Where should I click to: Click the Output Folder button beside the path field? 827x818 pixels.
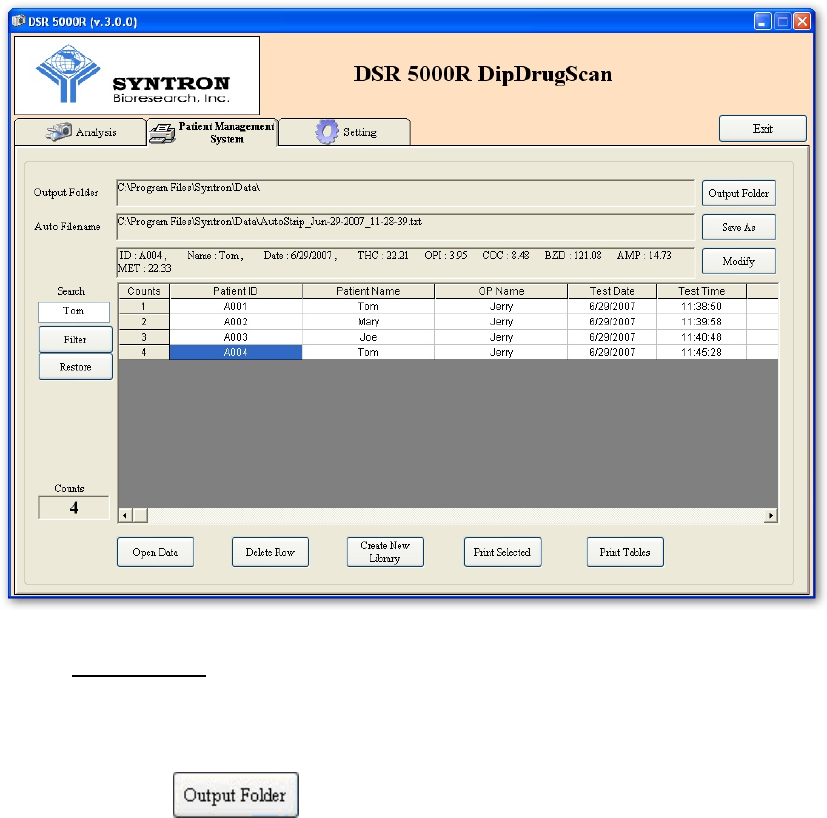tap(738, 193)
